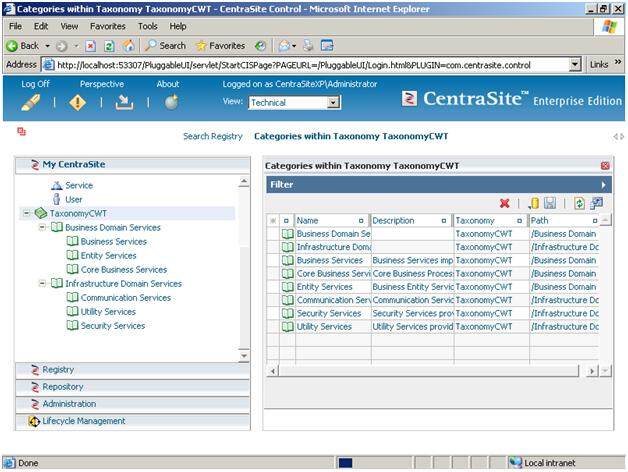Screen dimensions: 628x472
Task: Open the About globe icon
Action: point(171,102)
